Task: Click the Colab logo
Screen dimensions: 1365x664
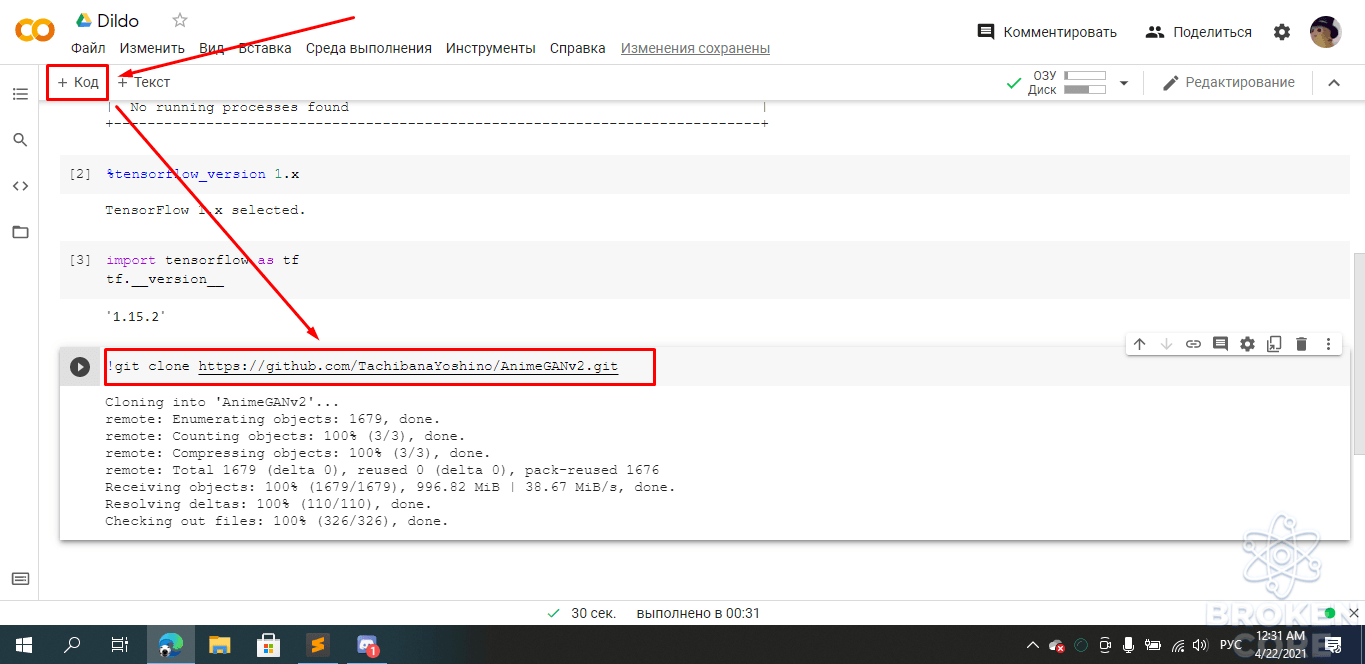Action: 35,31
